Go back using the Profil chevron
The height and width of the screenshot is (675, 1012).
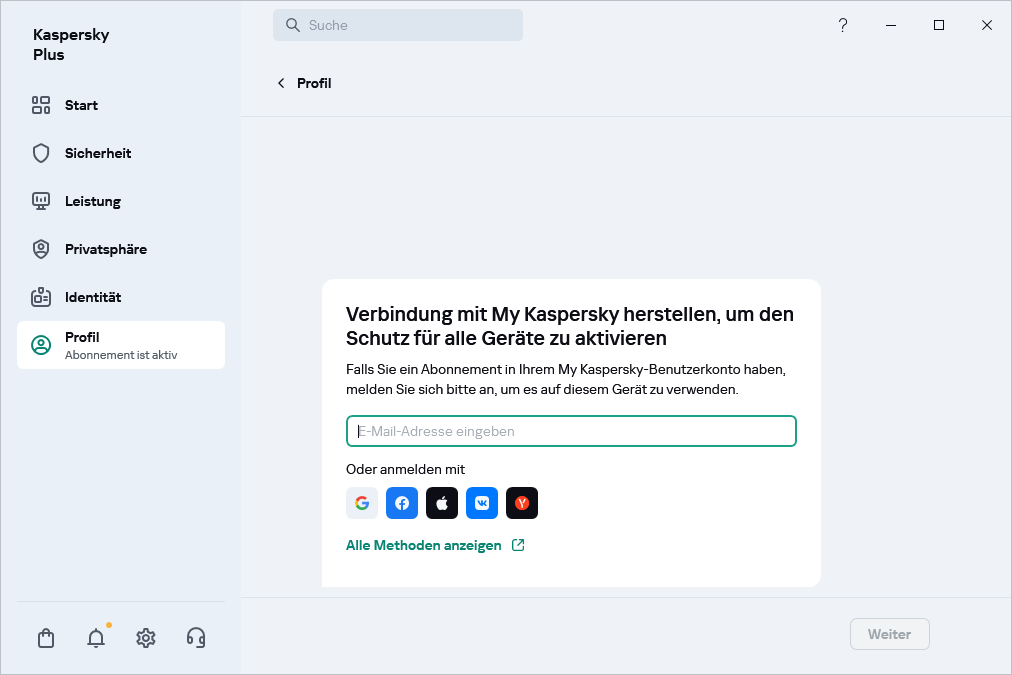pos(281,83)
